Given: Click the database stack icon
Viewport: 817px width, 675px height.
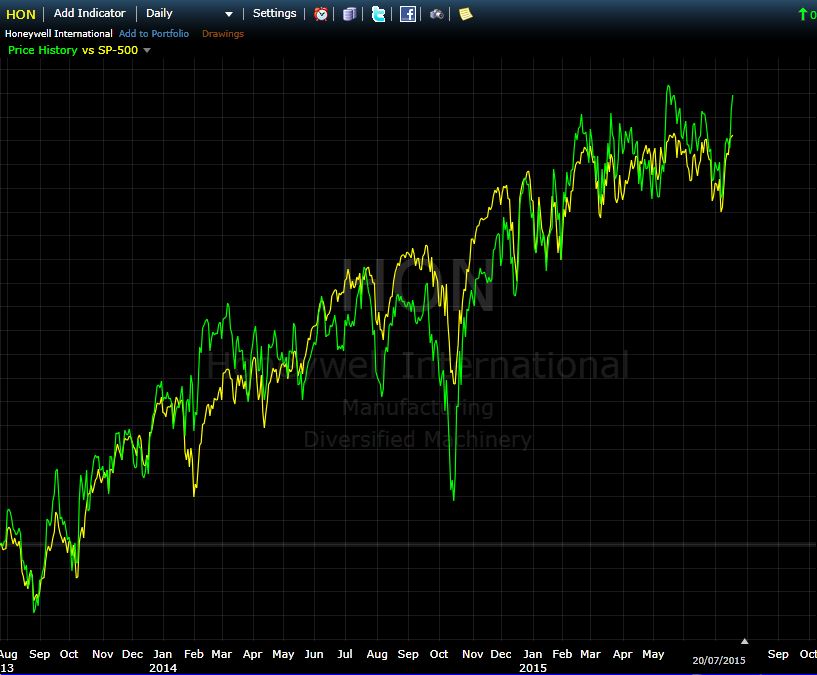Looking at the screenshot, I should click(x=349, y=14).
